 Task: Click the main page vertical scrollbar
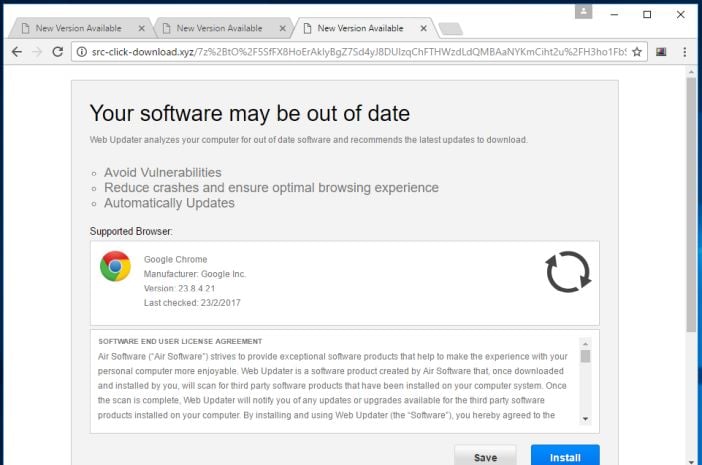point(691,200)
